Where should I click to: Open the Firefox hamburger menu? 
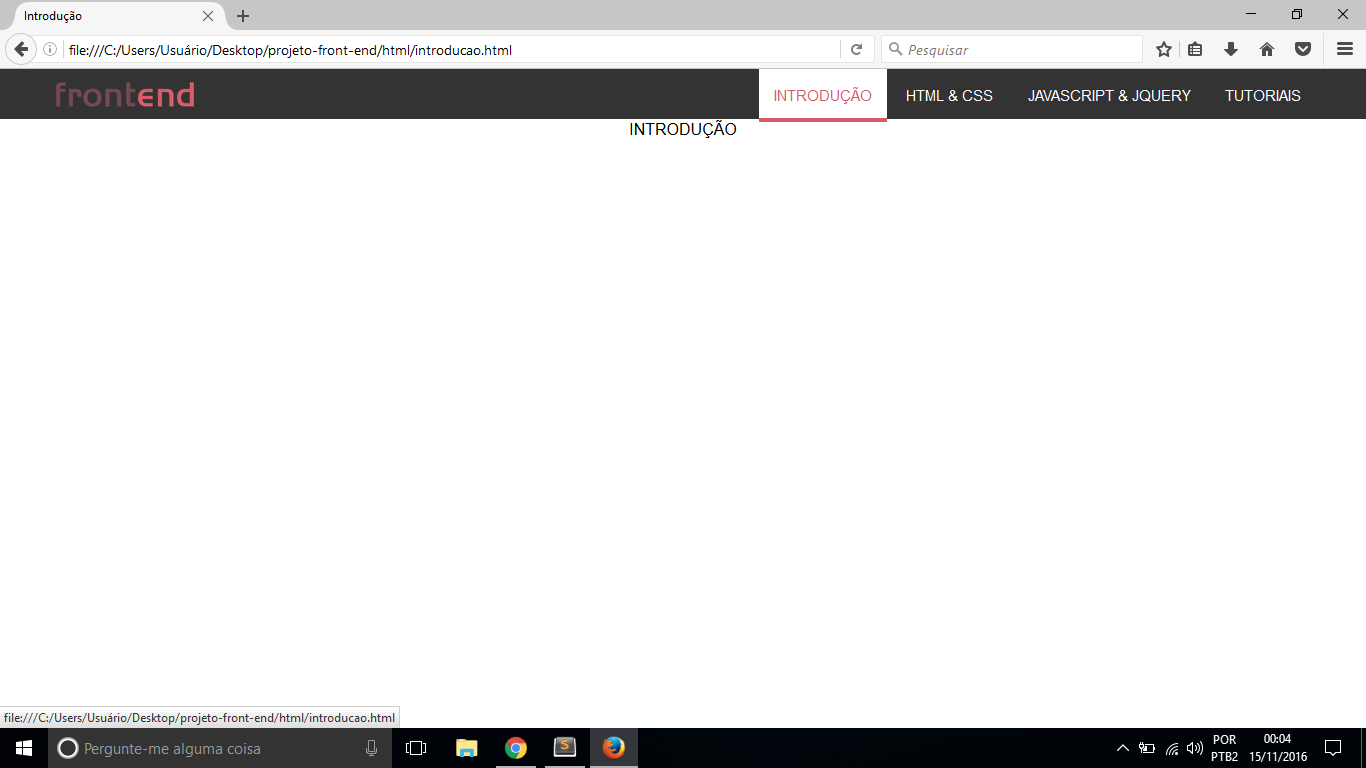[1345, 49]
